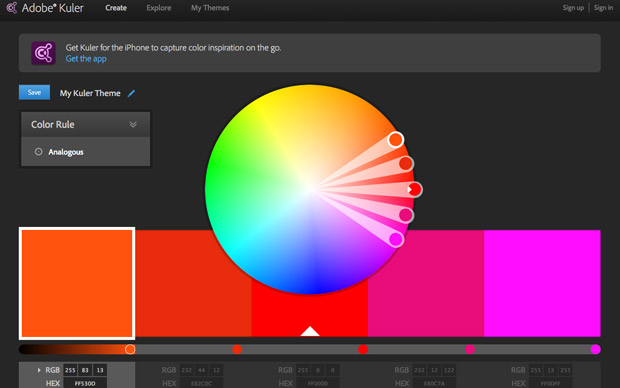Click the green value field showing 44

pyautogui.click(x=201, y=370)
